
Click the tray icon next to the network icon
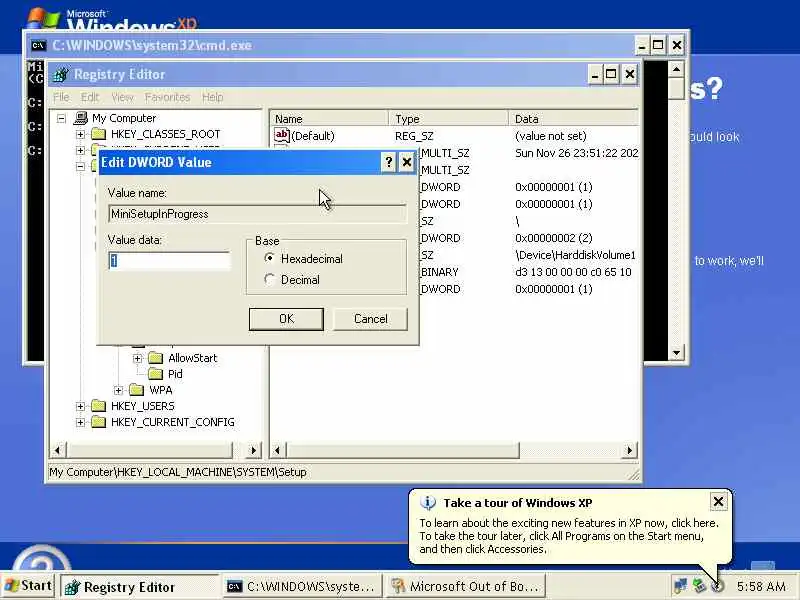click(x=699, y=586)
